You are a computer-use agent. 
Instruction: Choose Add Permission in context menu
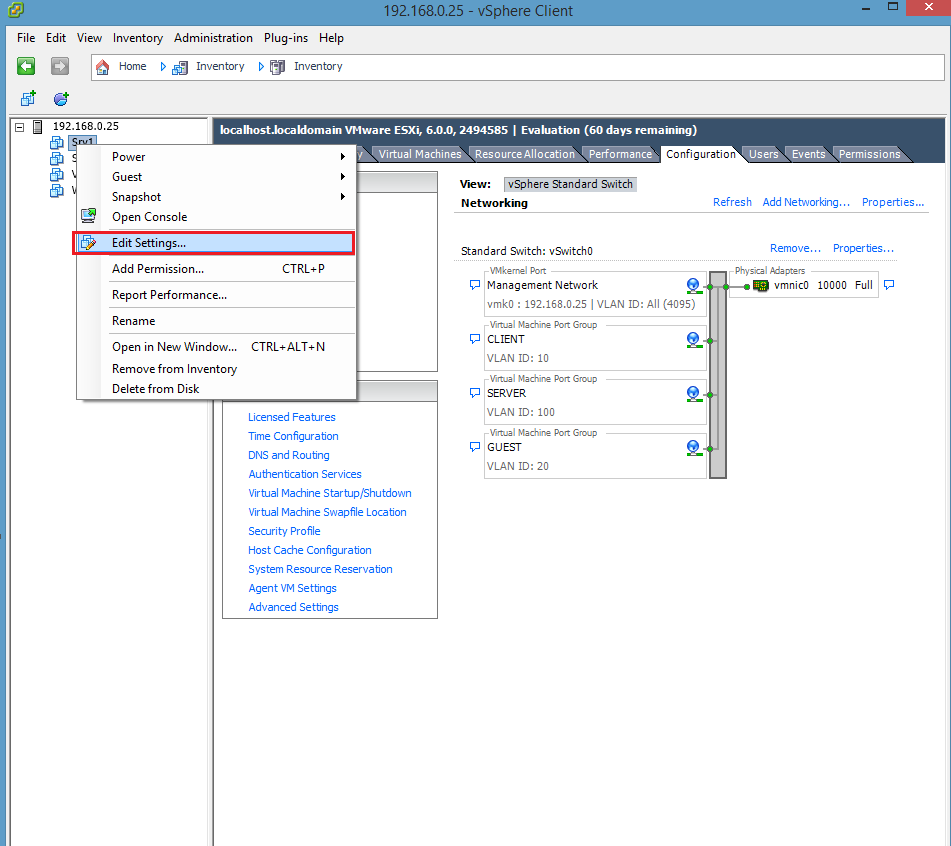point(215,269)
